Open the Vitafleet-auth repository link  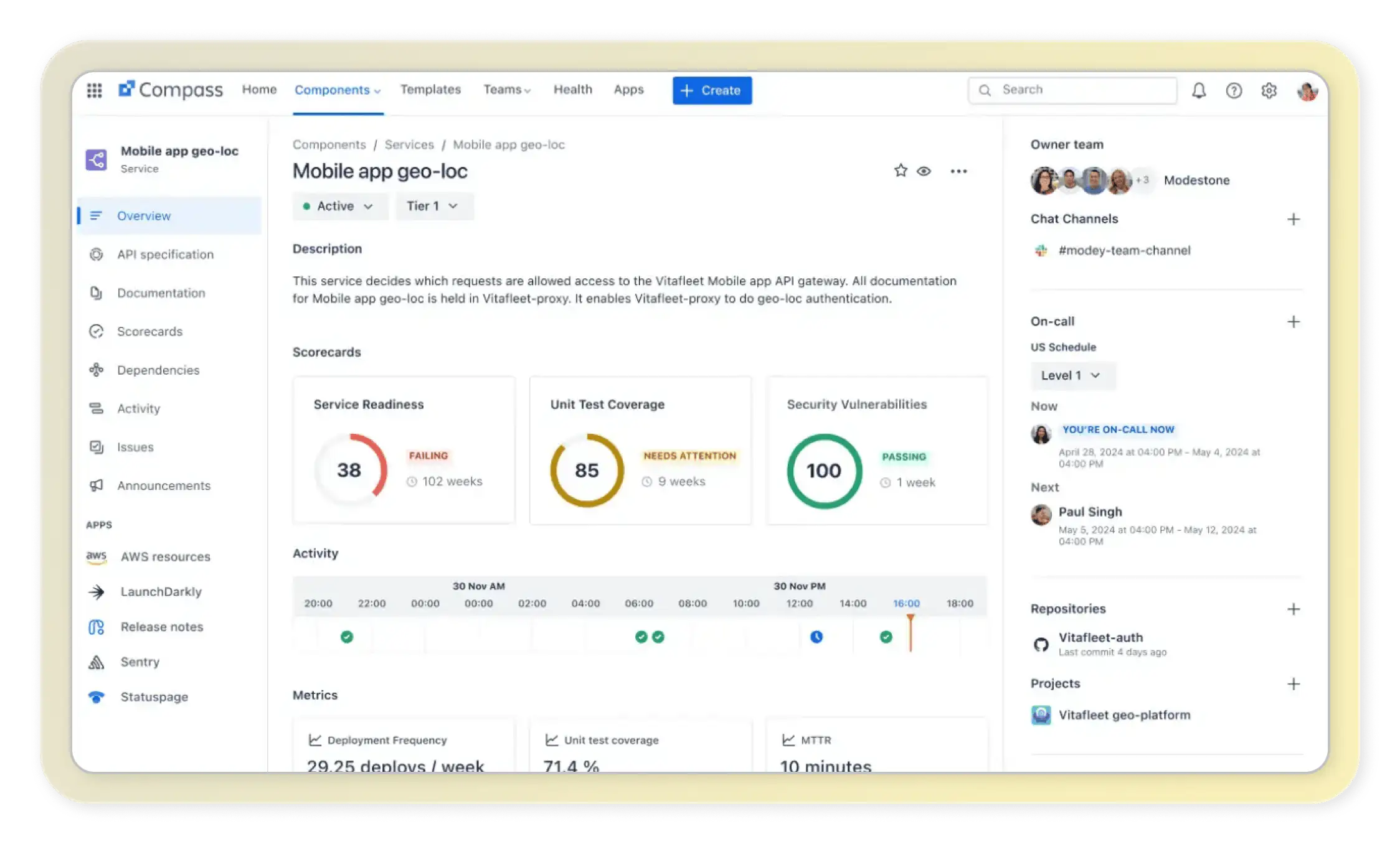click(1100, 637)
